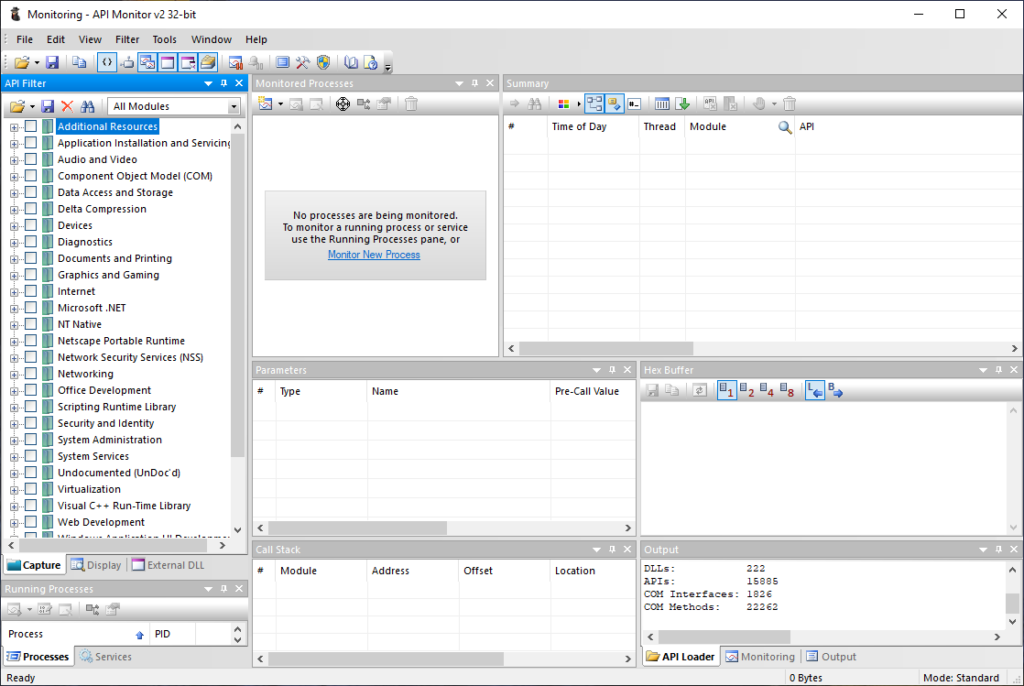Enable the Internet API category checkbox
This screenshot has width=1024, height=686.
[31, 292]
